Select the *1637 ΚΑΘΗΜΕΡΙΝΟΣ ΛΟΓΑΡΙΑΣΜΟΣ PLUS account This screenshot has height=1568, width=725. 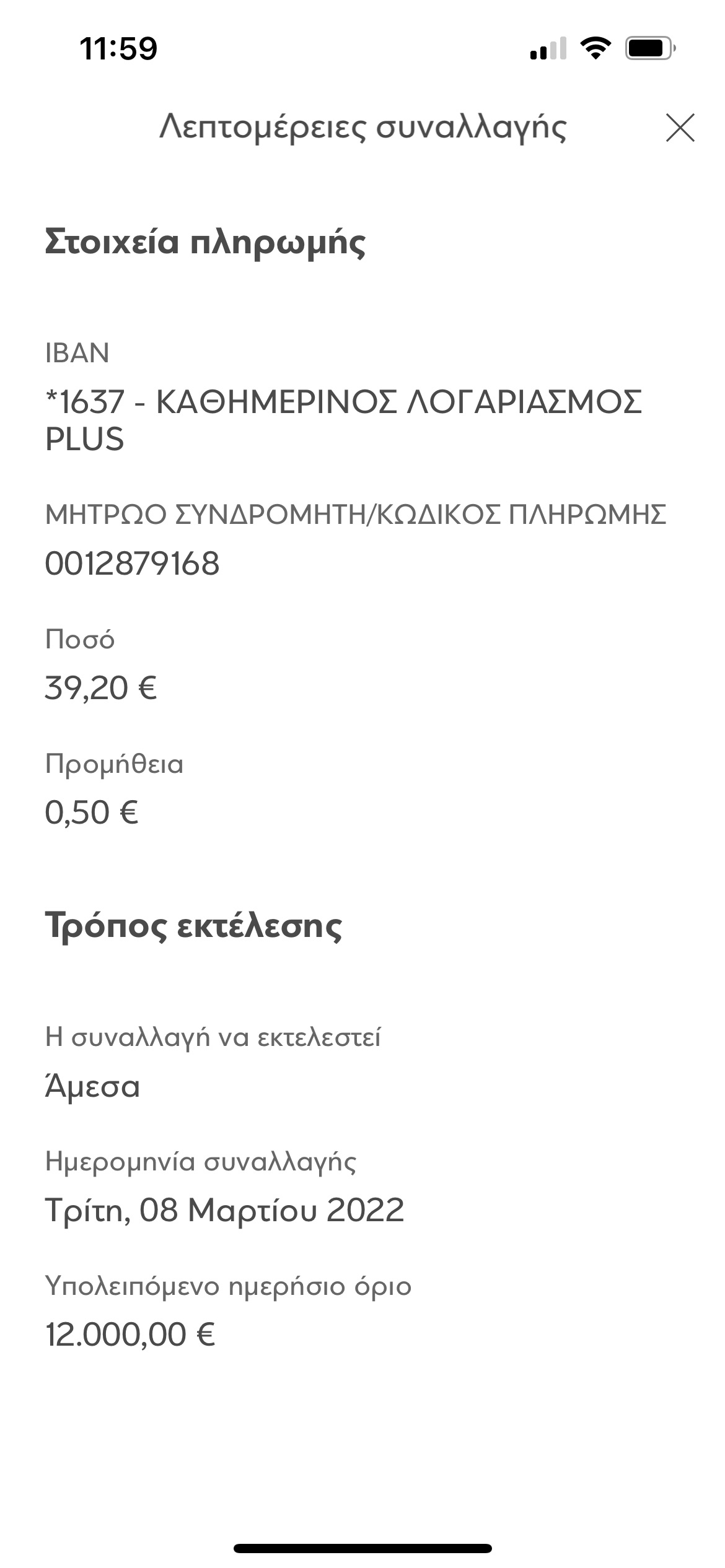(x=343, y=420)
